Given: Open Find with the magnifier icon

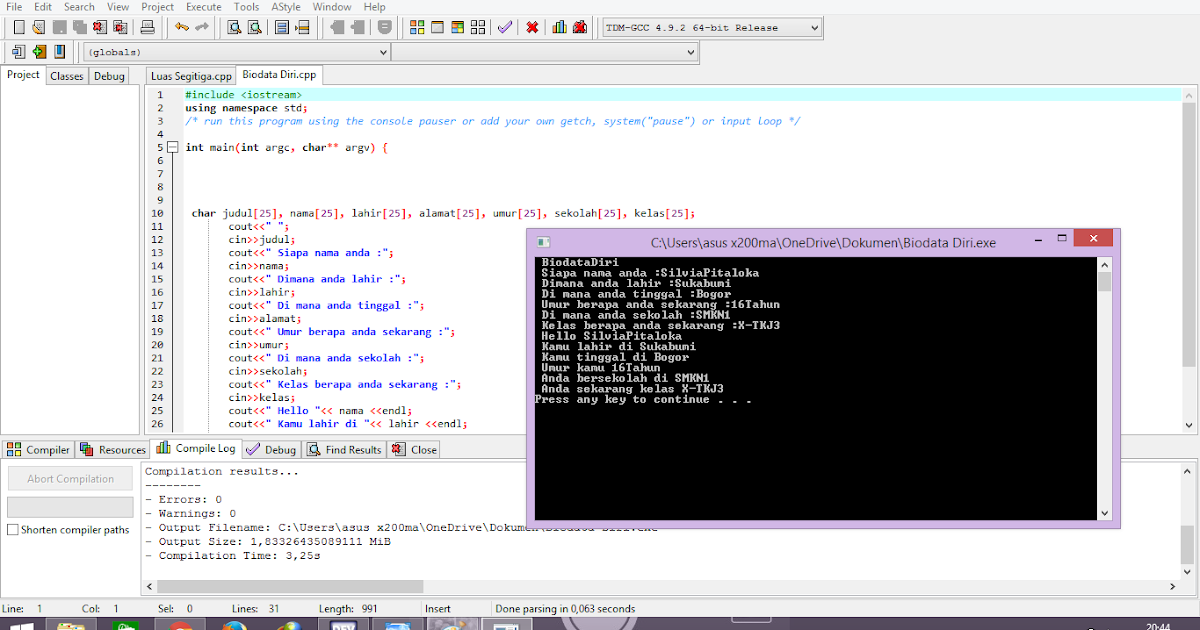Looking at the screenshot, I should [234, 27].
